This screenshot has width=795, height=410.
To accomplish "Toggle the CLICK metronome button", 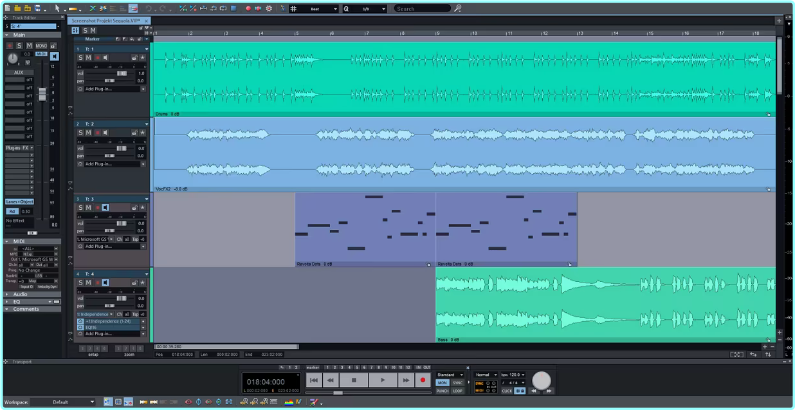I will (x=507, y=391).
